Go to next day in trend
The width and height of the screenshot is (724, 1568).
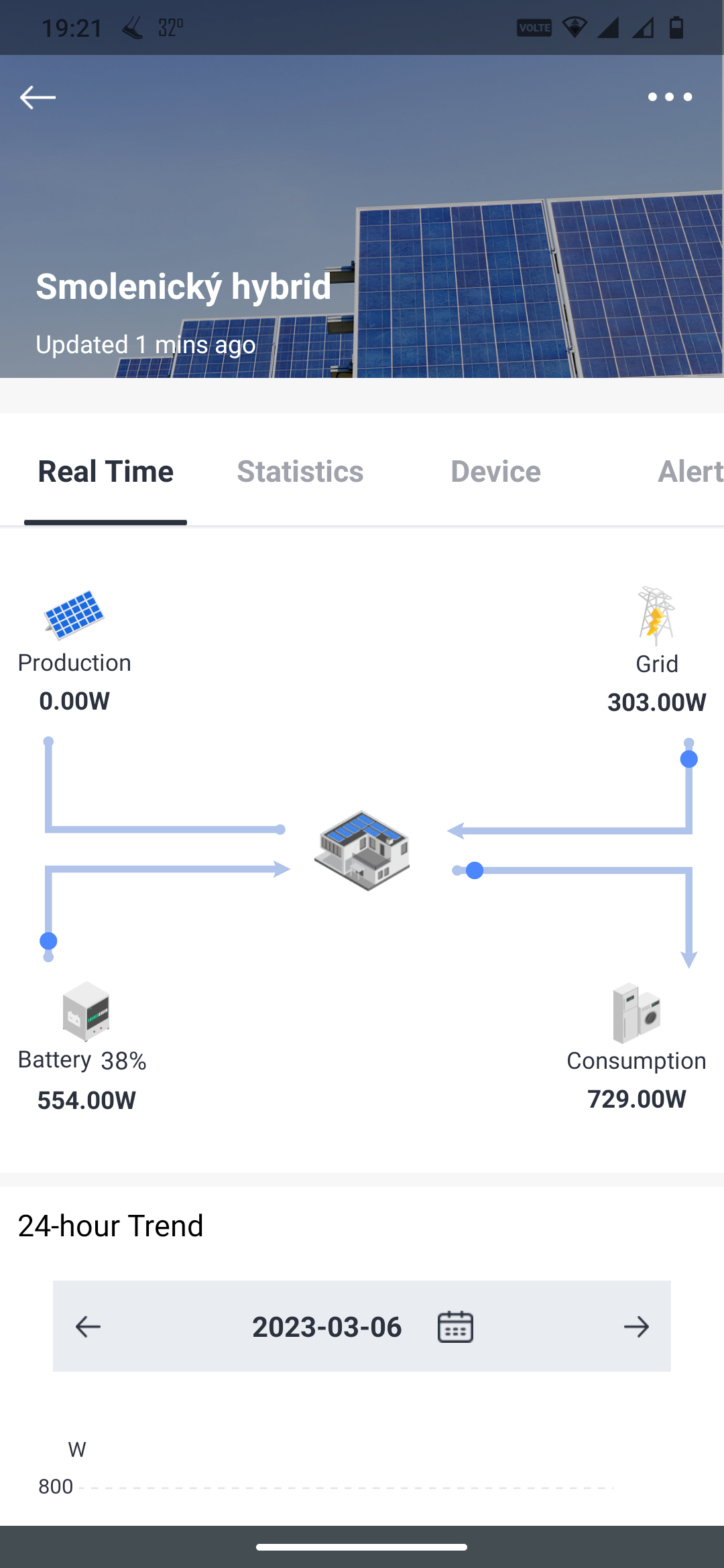tap(636, 1326)
